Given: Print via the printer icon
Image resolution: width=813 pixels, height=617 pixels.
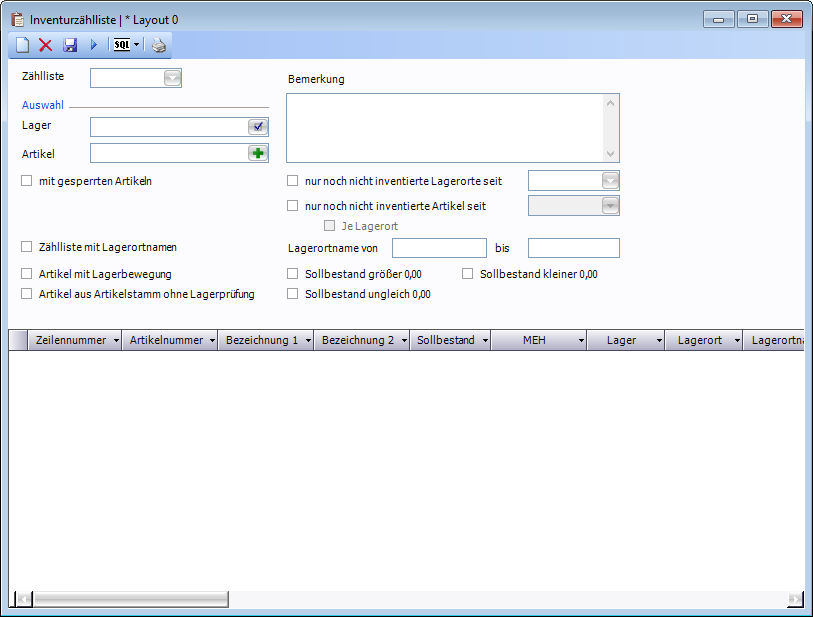Looking at the screenshot, I should coord(159,45).
